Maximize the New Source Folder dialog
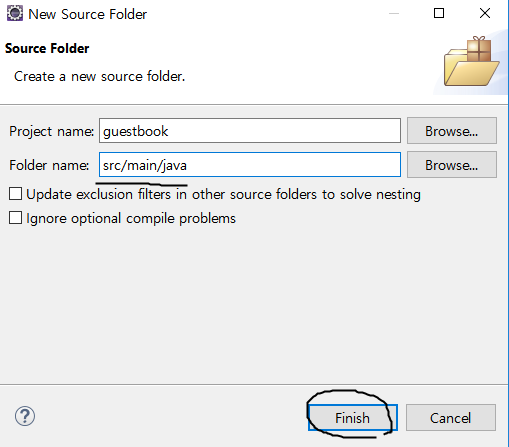This screenshot has height=447, width=509. click(439, 13)
